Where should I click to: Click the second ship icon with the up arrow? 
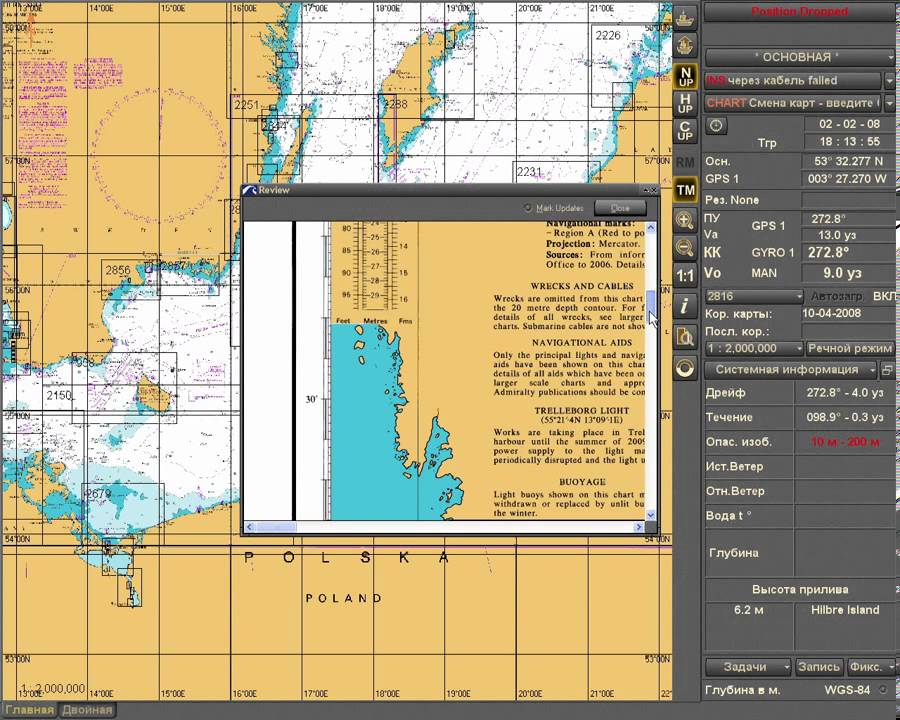click(x=685, y=44)
